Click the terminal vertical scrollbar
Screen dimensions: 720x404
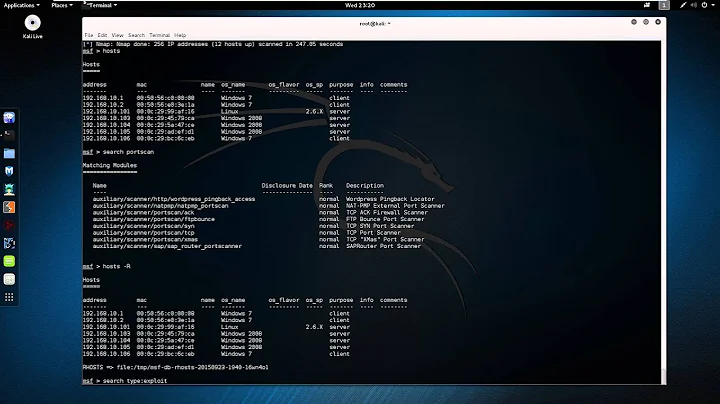pos(664,212)
